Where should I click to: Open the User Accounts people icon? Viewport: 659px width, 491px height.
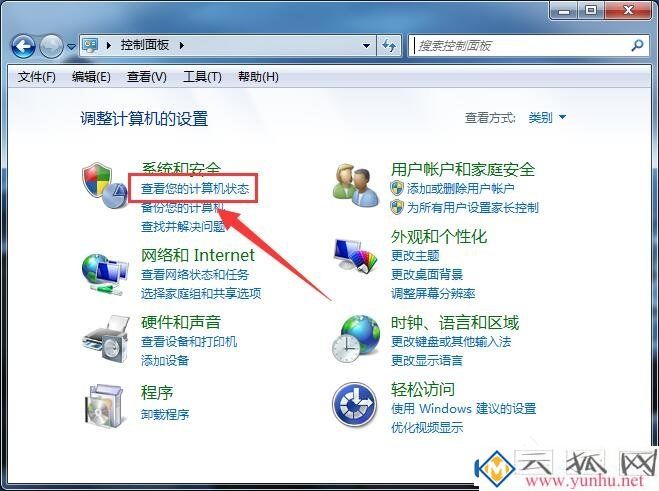coord(356,185)
